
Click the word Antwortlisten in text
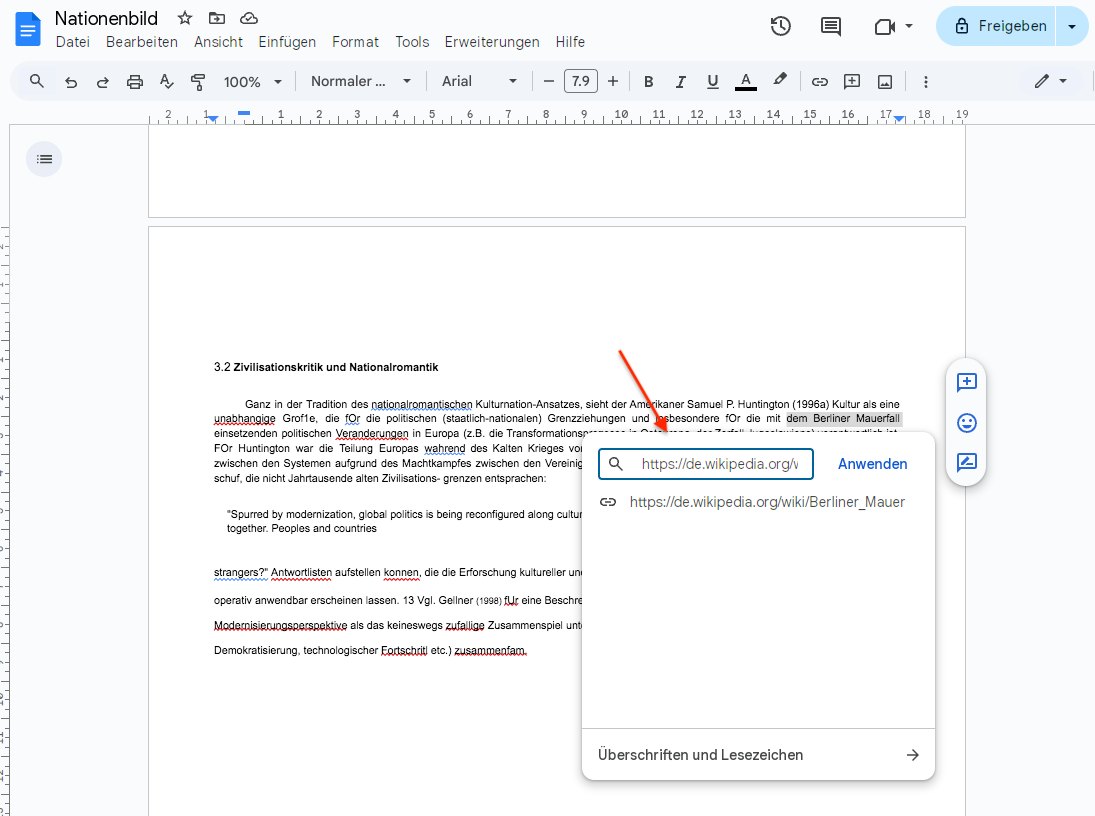click(x=301, y=572)
